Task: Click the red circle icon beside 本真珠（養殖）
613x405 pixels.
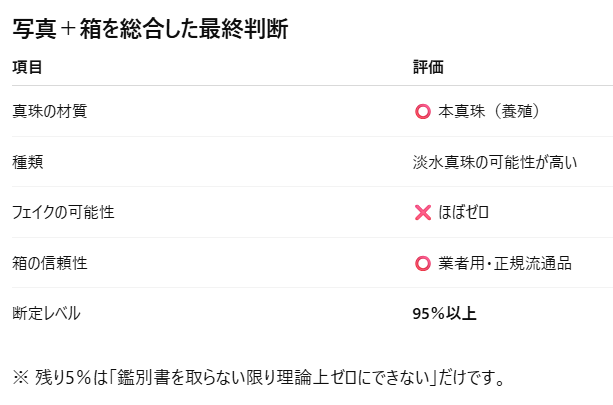Action: tap(422, 111)
